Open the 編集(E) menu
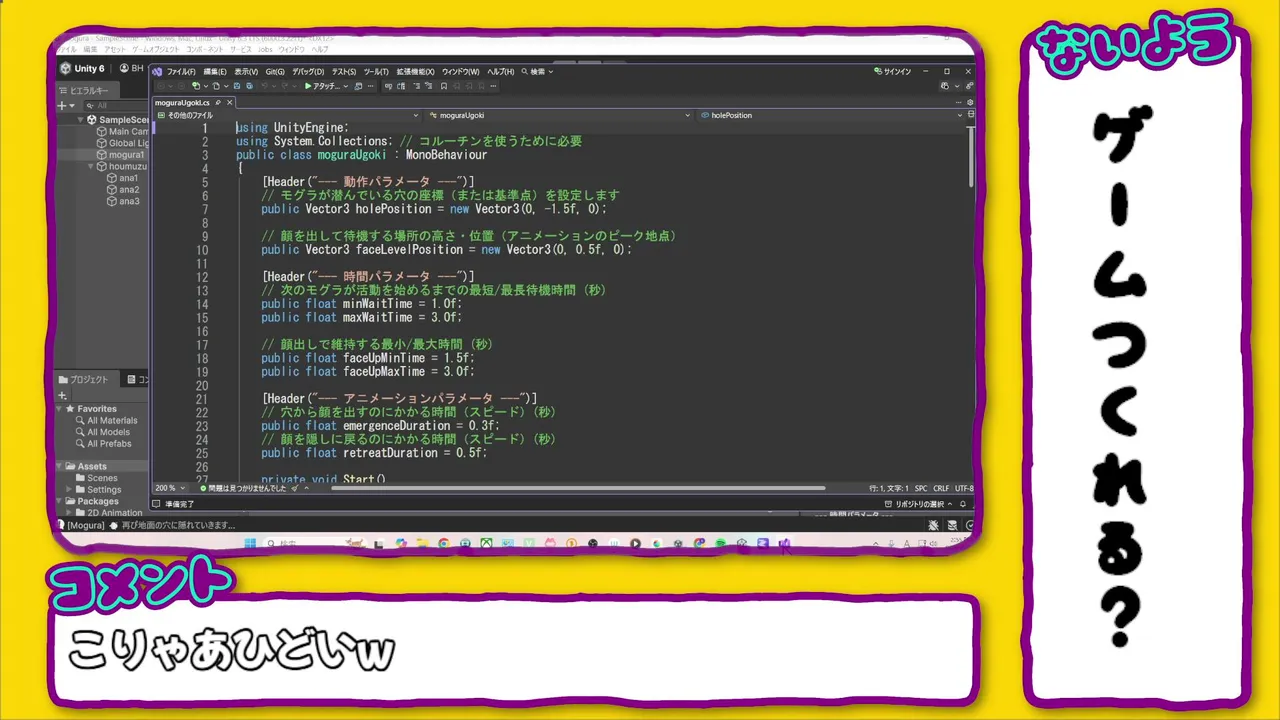 tap(216, 72)
